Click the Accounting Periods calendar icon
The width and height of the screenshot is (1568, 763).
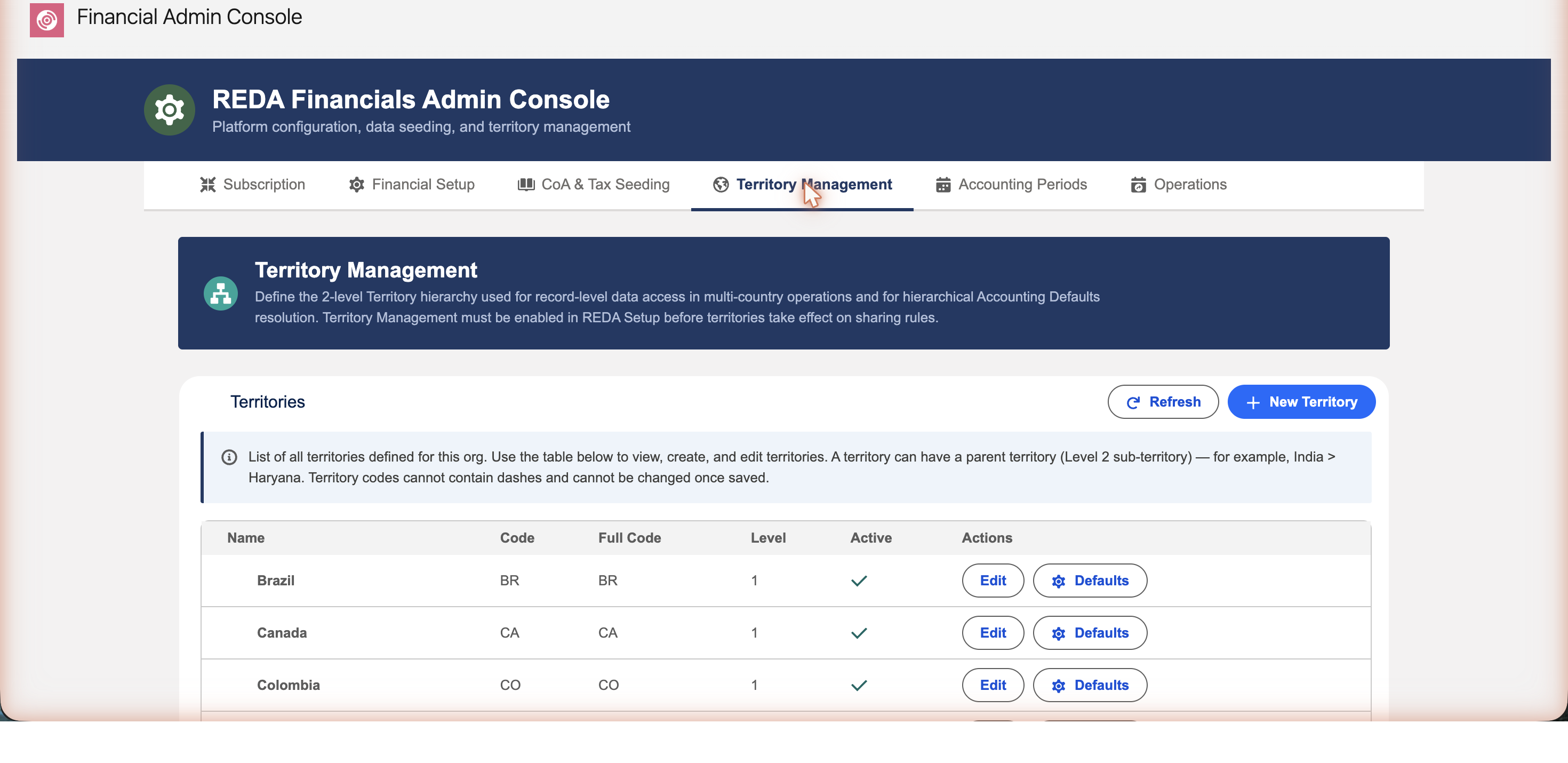pos(943,185)
